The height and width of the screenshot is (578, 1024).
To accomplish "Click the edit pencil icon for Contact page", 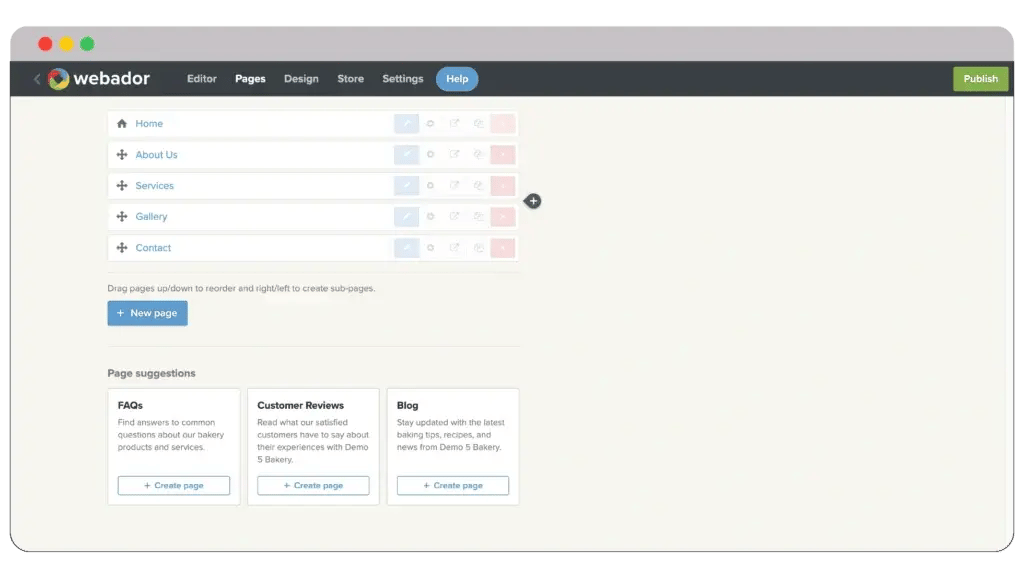I will (406, 248).
